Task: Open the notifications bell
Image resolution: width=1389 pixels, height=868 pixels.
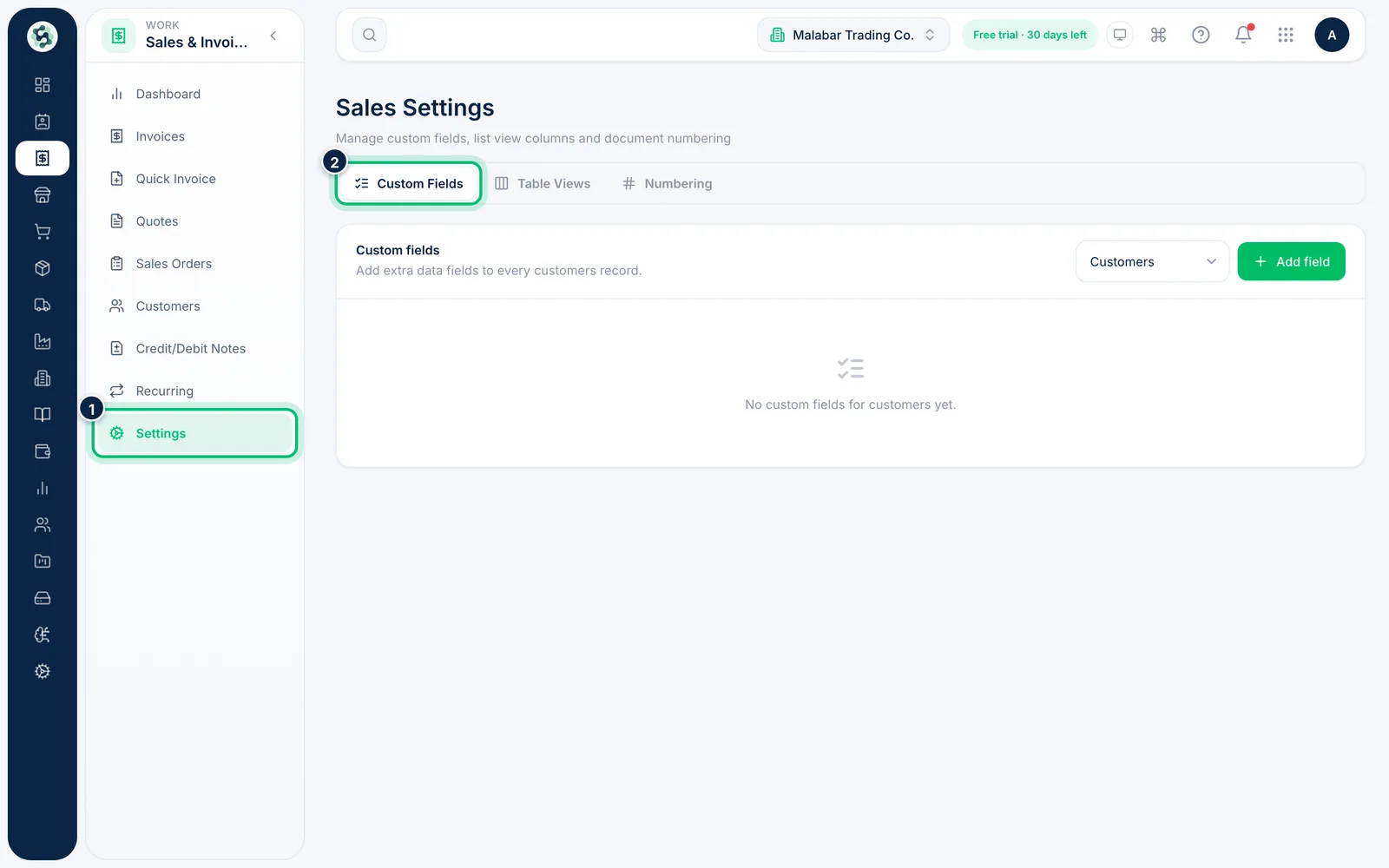Action: [1243, 35]
